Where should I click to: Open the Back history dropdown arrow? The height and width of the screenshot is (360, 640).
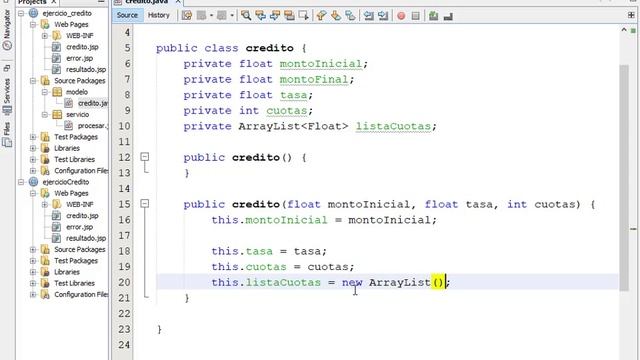pos(211,16)
